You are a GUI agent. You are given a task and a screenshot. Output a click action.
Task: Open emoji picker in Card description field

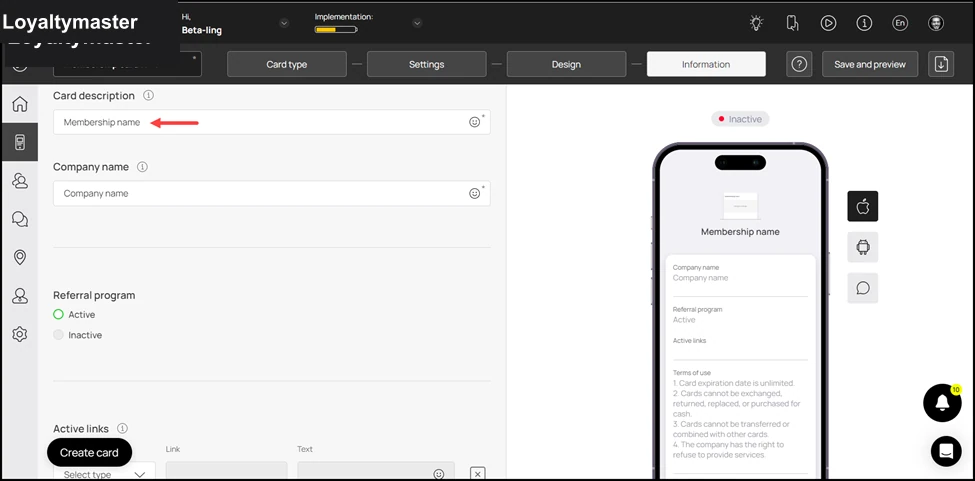pyautogui.click(x=474, y=122)
